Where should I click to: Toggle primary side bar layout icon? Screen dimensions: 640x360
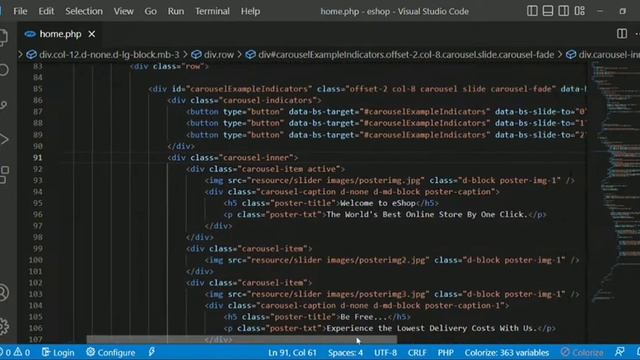point(532,11)
